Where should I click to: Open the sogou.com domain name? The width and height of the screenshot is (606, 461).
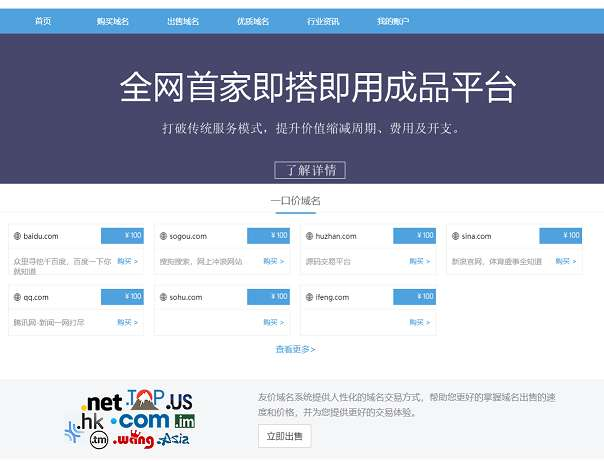tap(188, 236)
